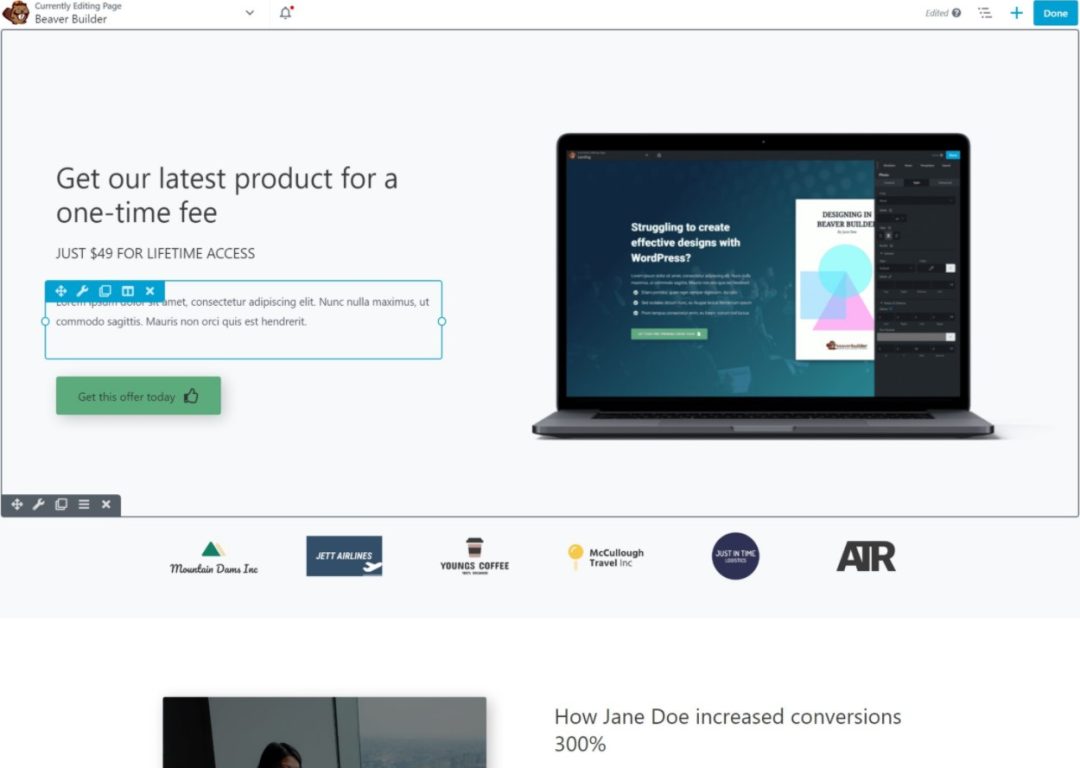Click the Jane Doe testimonial photo
The image size is (1080, 768).
(324, 732)
